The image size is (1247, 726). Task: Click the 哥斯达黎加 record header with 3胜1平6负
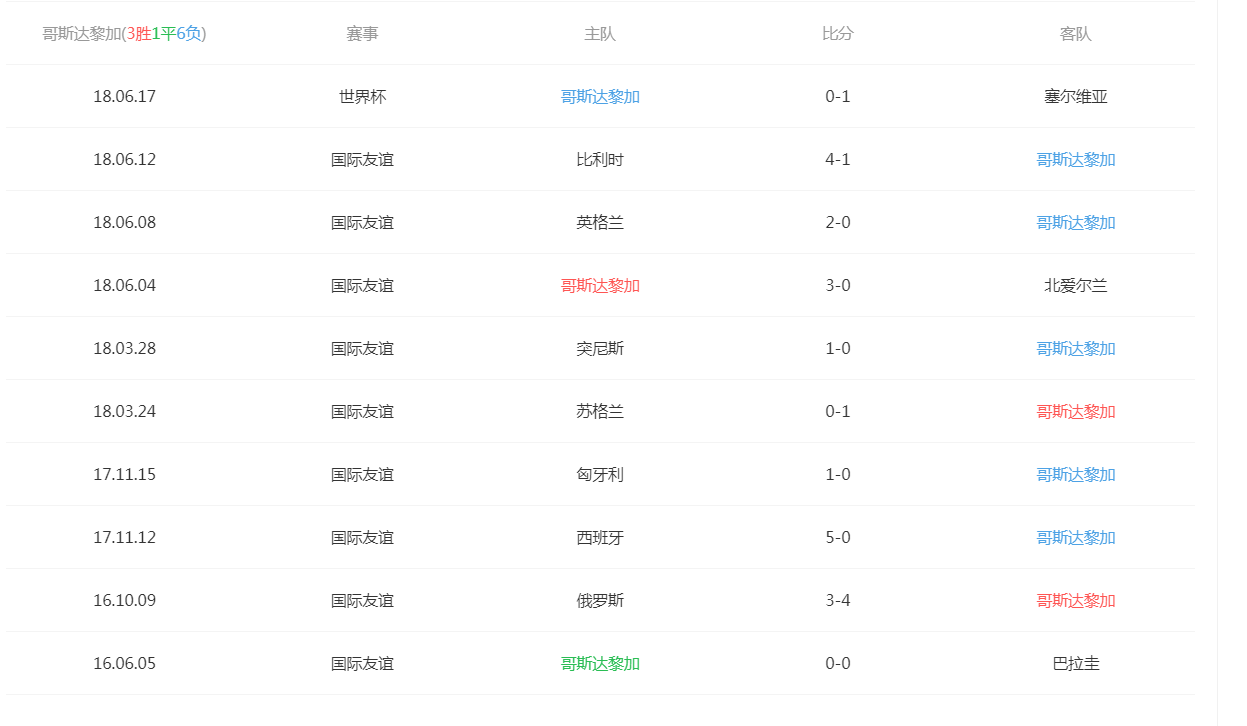click(x=125, y=34)
